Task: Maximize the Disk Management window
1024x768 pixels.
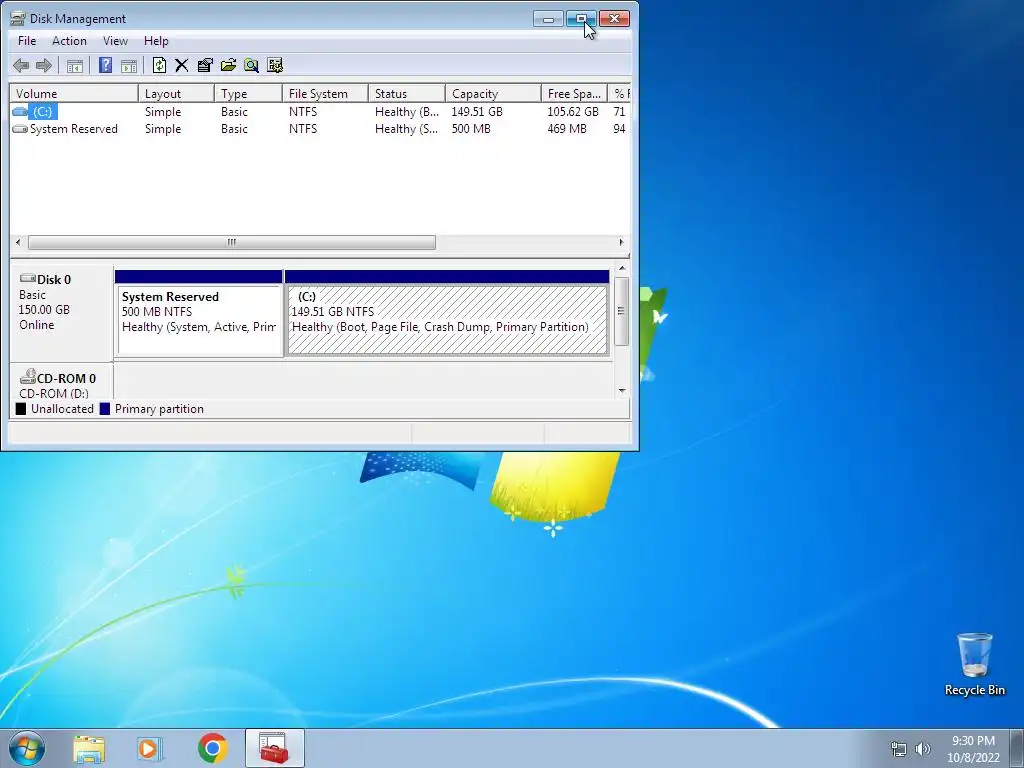Action: 581,19
